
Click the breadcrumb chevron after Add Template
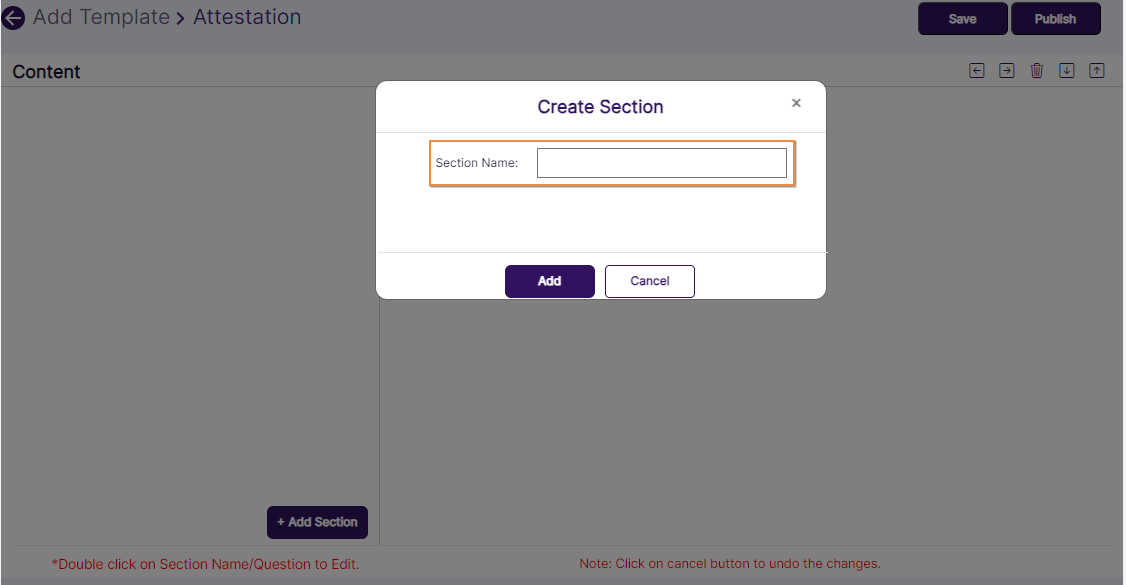[178, 17]
